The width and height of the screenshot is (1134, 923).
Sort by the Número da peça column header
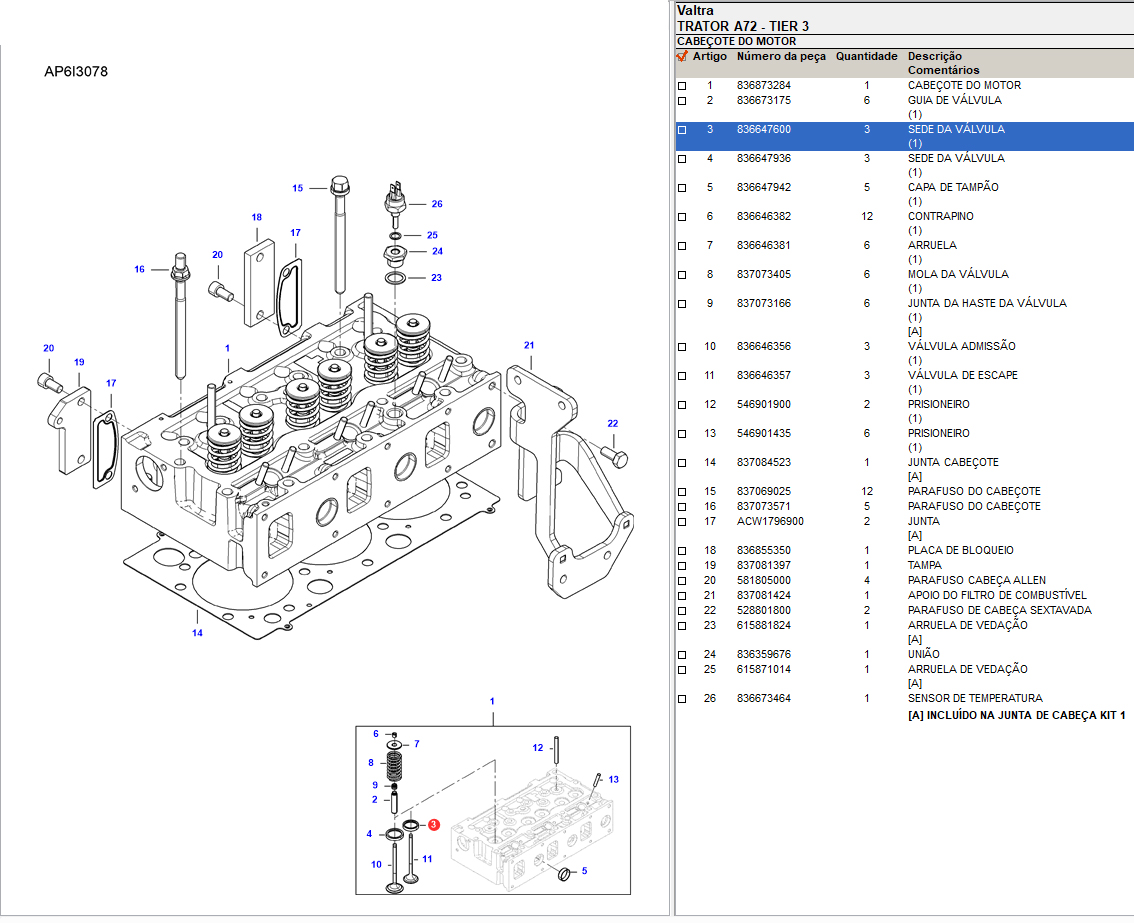coord(781,57)
